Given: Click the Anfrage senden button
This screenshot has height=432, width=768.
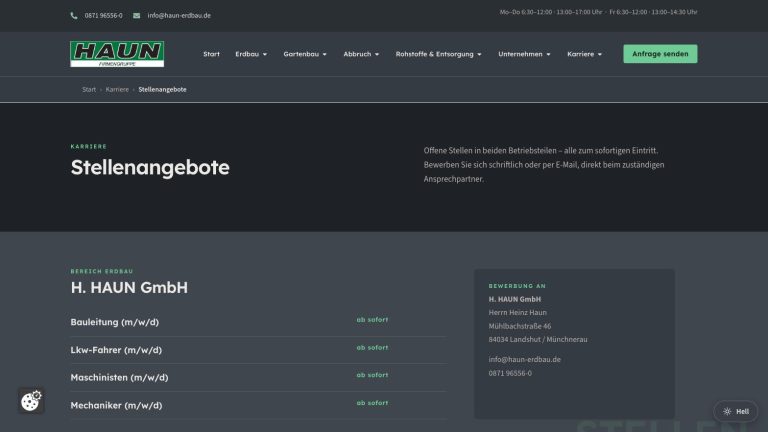Looking at the screenshot, I should [x=660, y=54].
